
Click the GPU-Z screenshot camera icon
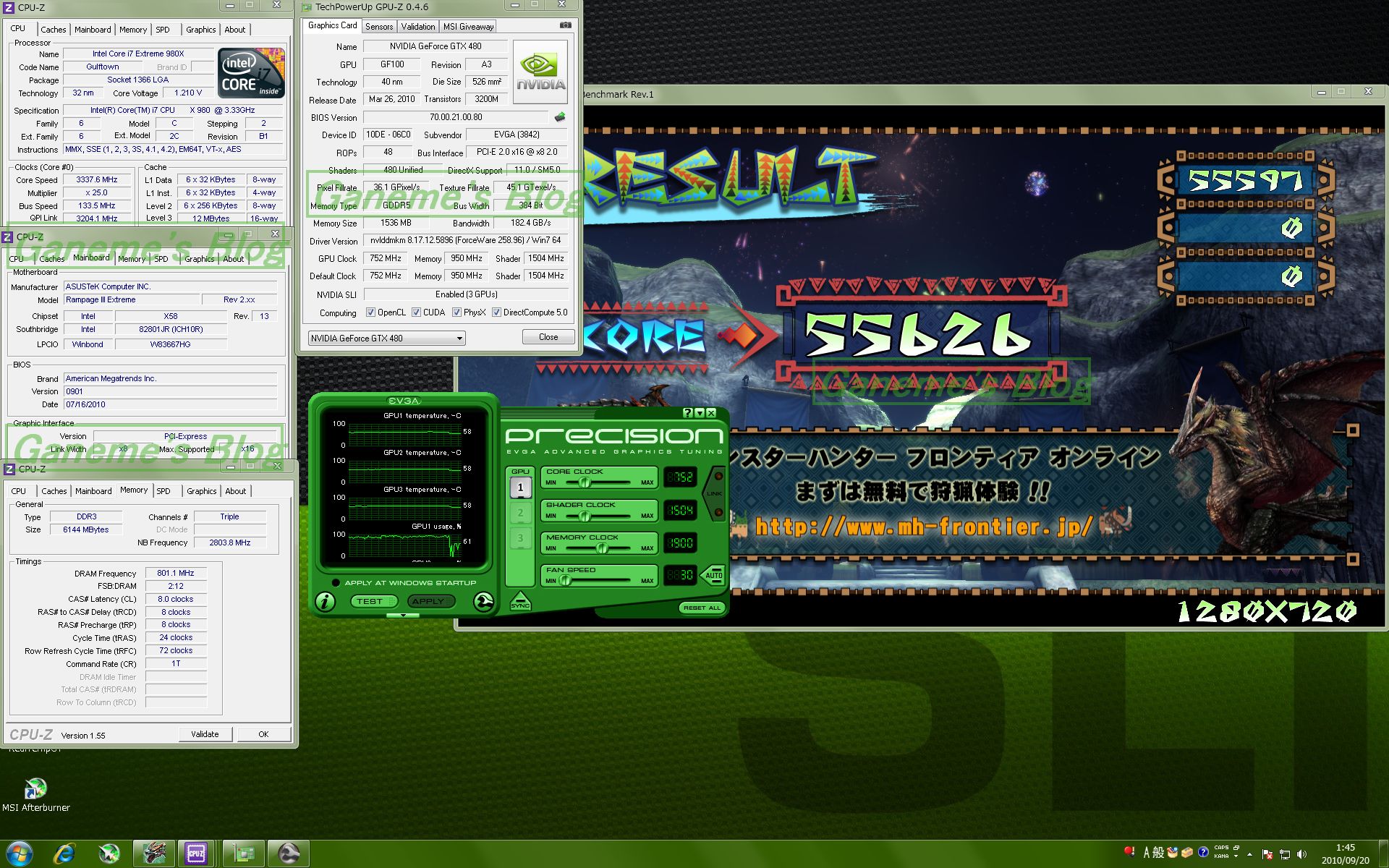(x=566, y=25)
